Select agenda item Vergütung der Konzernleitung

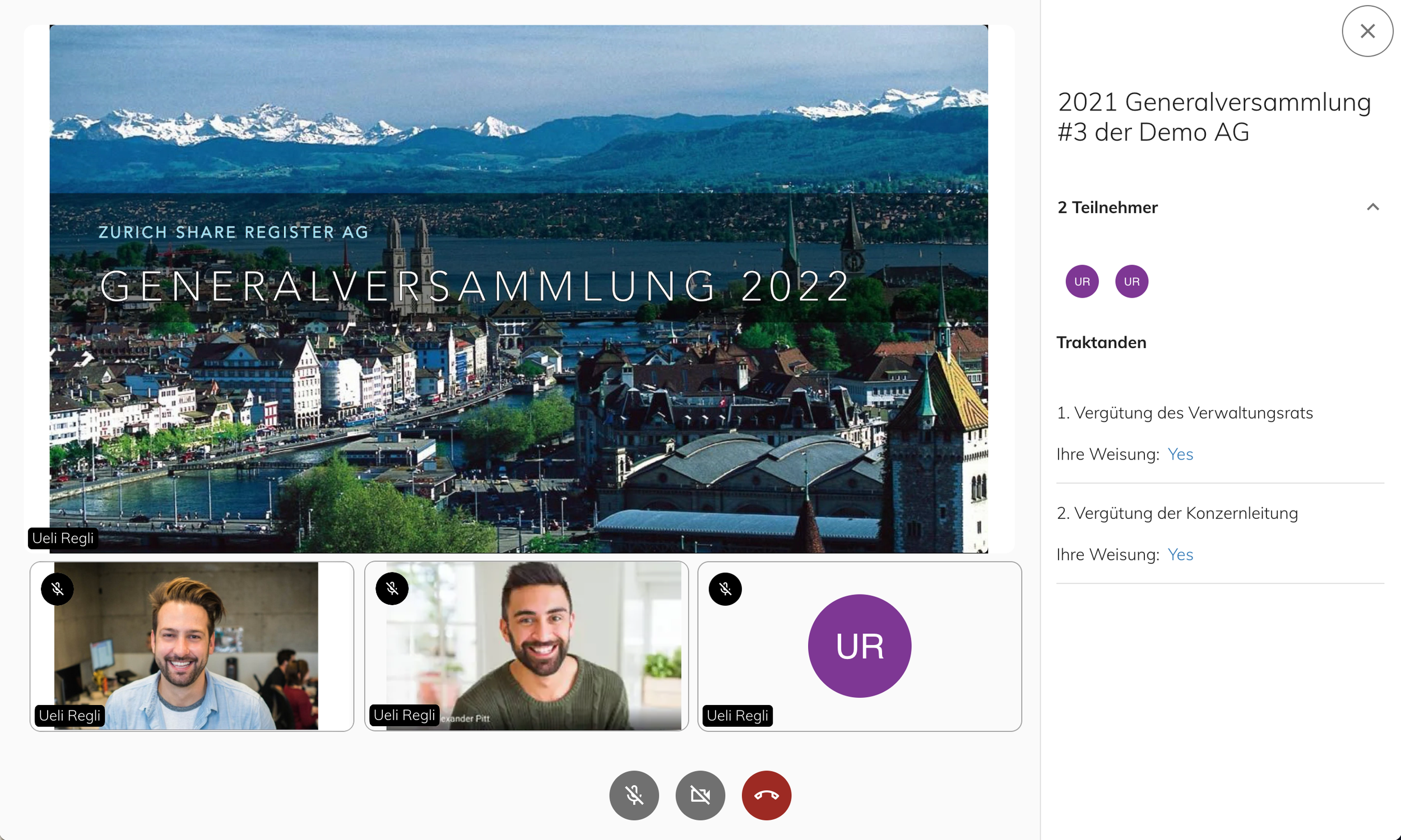pos(1177,513)
